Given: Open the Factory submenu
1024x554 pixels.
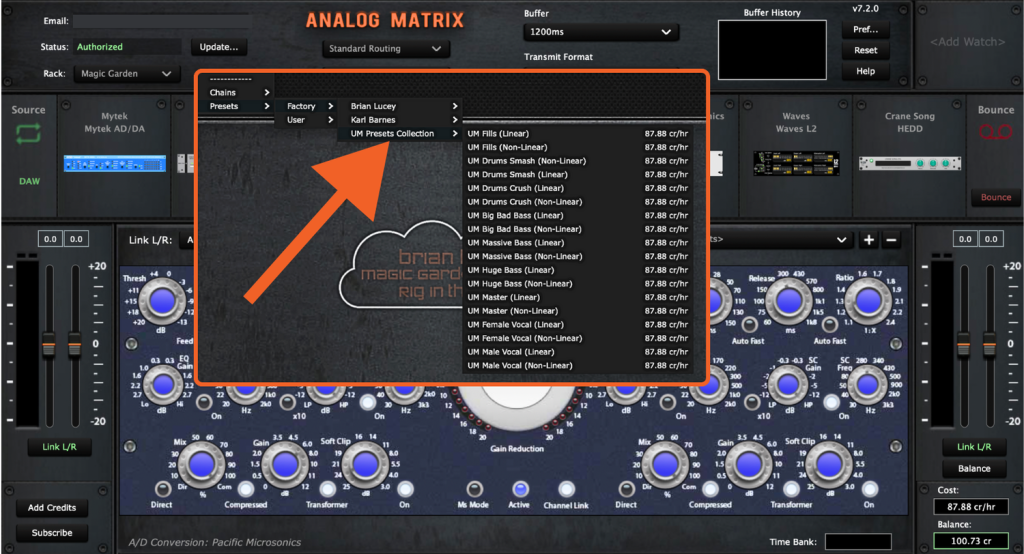Looking at the screenshot, I should coord(310,106).
